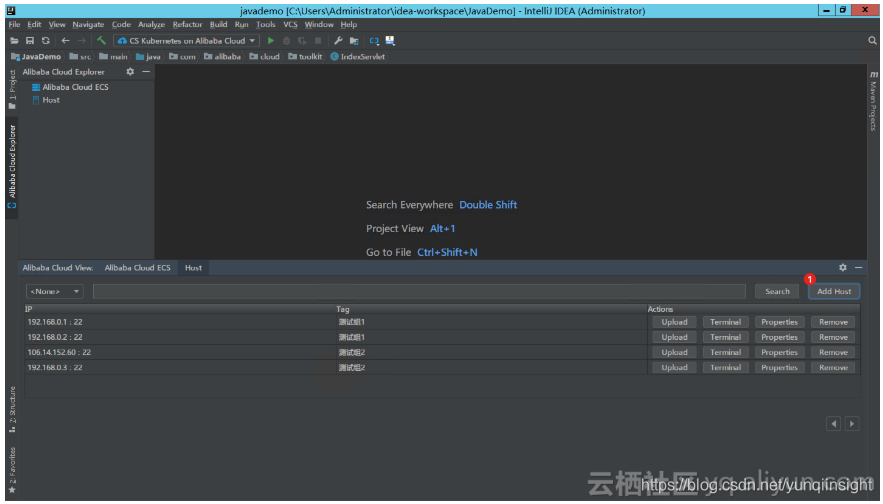Click the Open folder toolbar icon
Screen dimensions: 883x504
pos(15,41)
